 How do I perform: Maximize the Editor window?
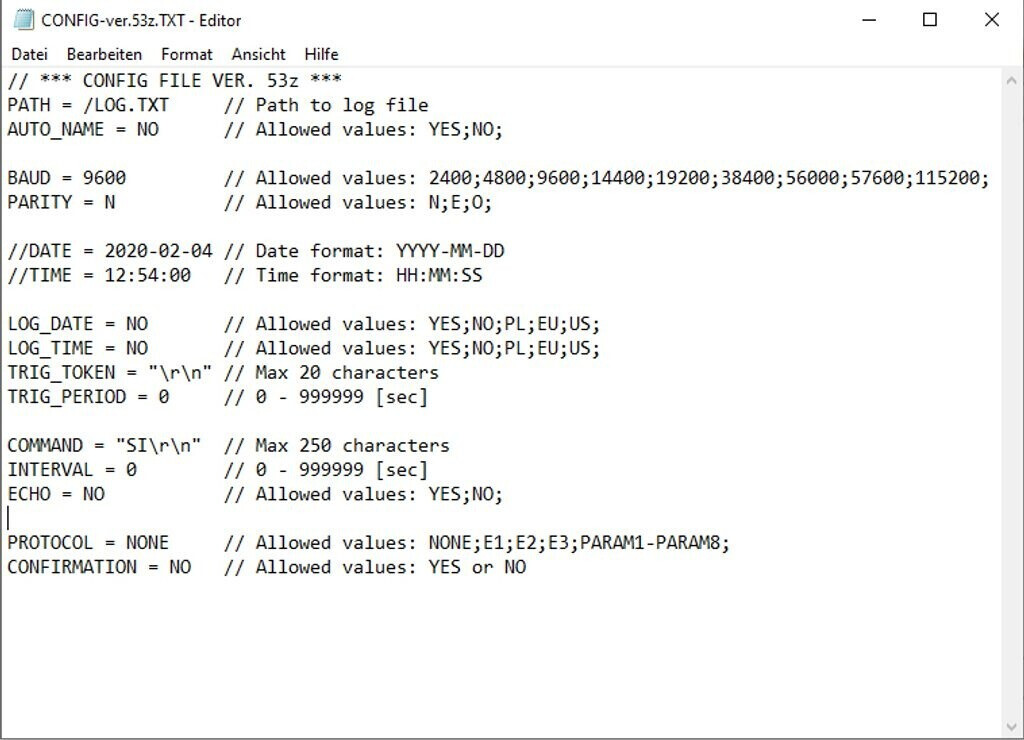930,20
